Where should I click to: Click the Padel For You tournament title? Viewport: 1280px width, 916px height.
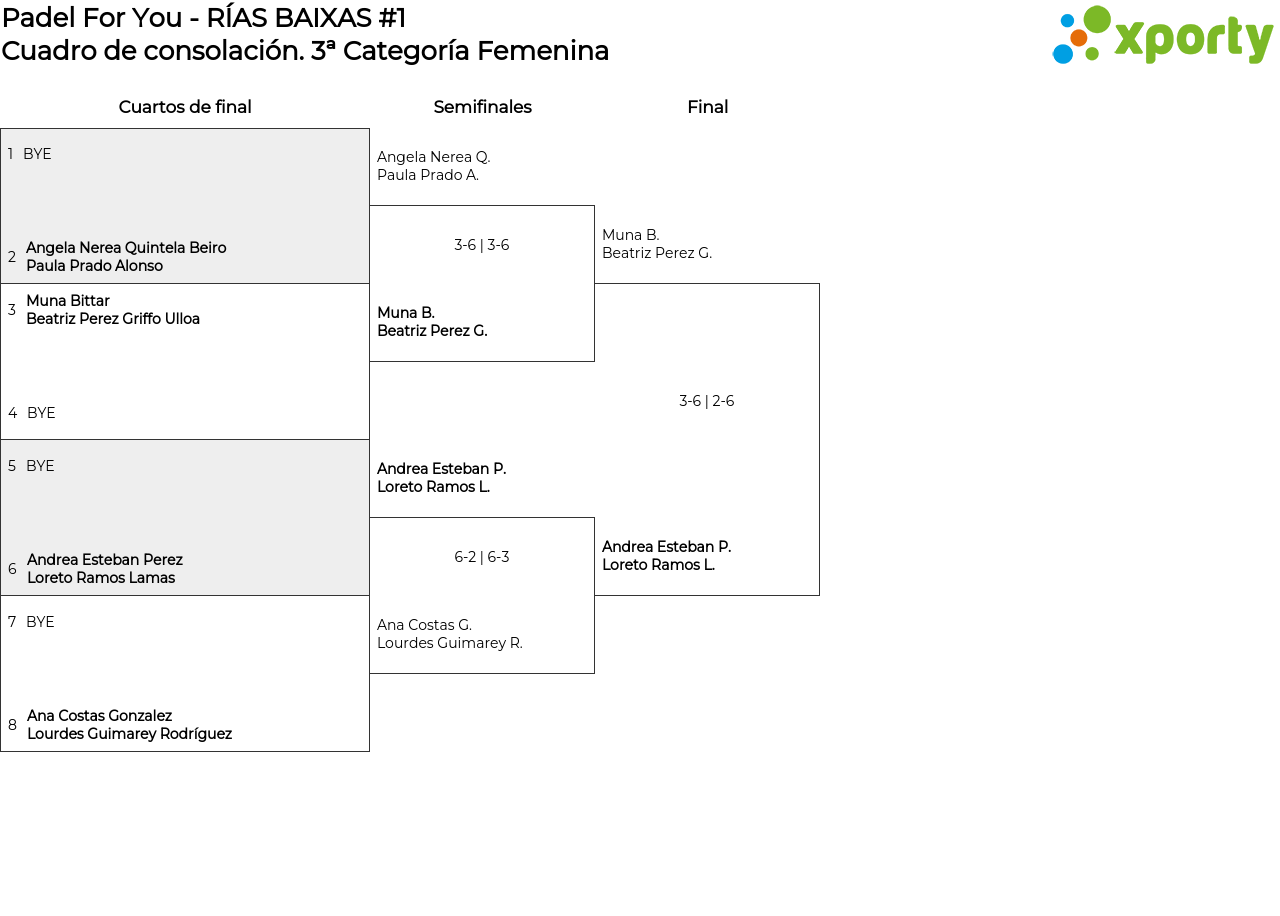click(204, 18)
